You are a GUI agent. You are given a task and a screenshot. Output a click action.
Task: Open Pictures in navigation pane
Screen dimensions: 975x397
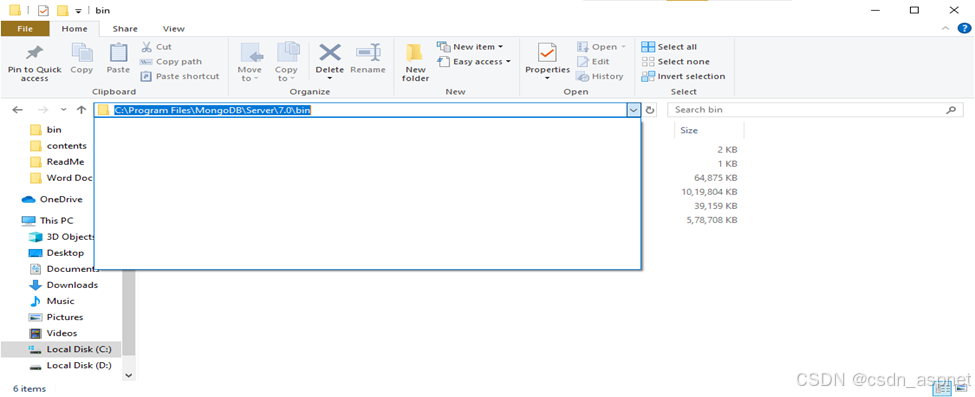tap(57, 317)
